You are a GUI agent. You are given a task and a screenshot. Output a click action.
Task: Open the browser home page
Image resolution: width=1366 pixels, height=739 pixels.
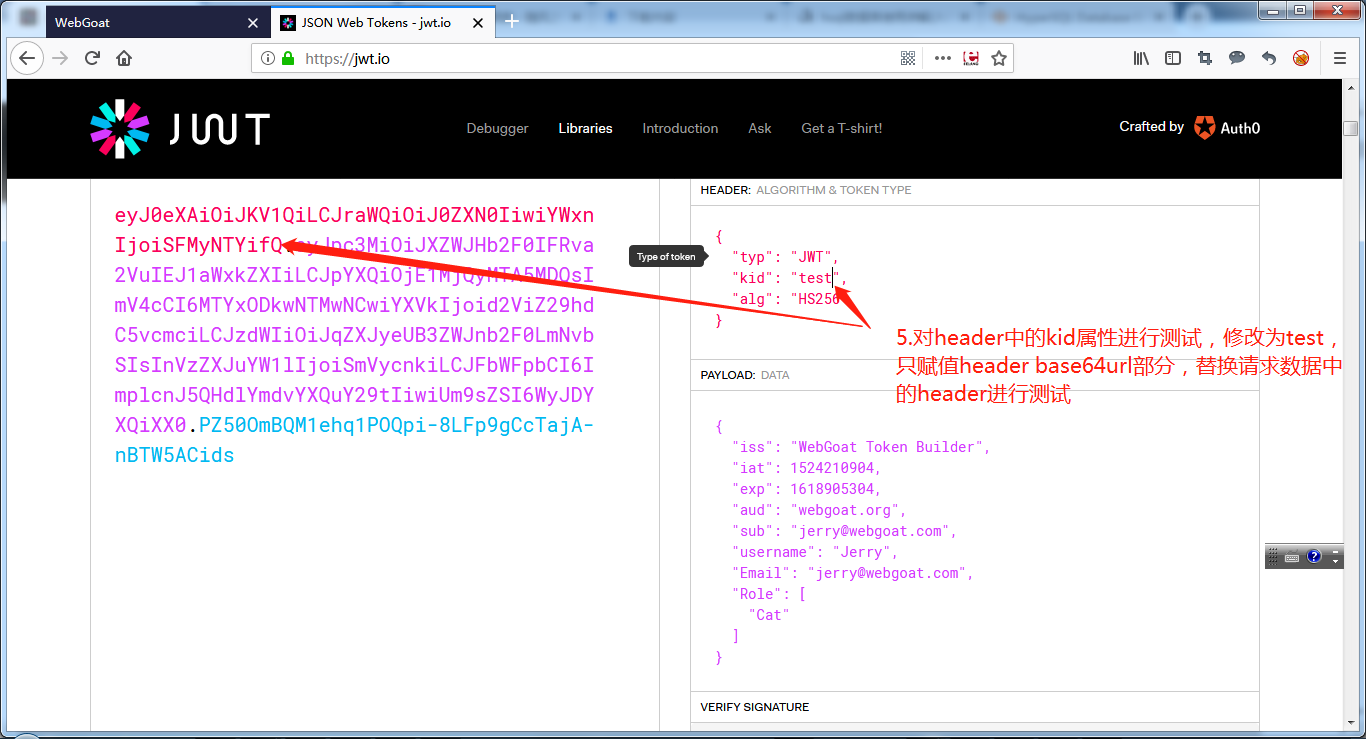[x=124, y=58]
